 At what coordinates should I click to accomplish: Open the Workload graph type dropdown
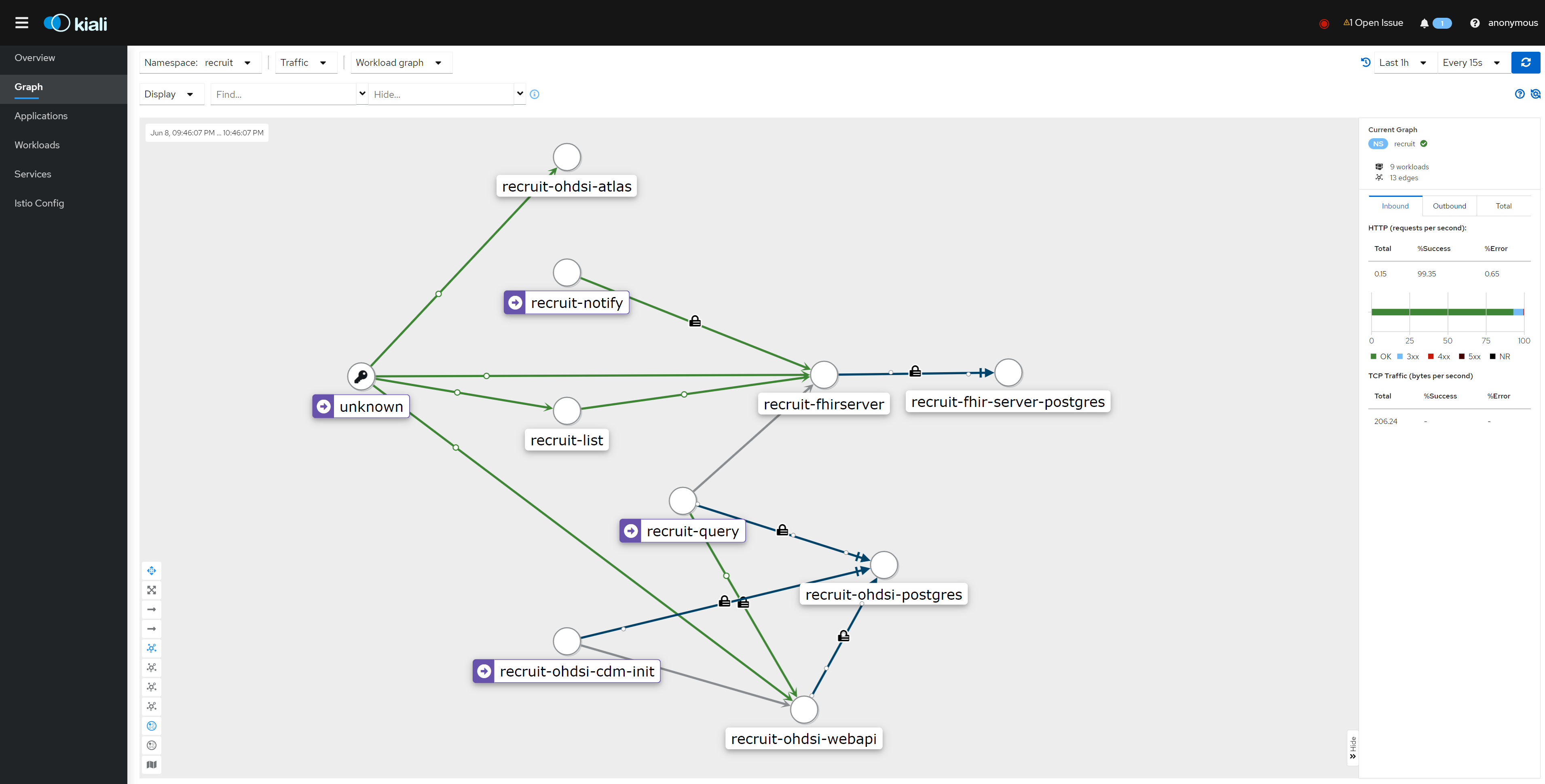tap(401, 62)
